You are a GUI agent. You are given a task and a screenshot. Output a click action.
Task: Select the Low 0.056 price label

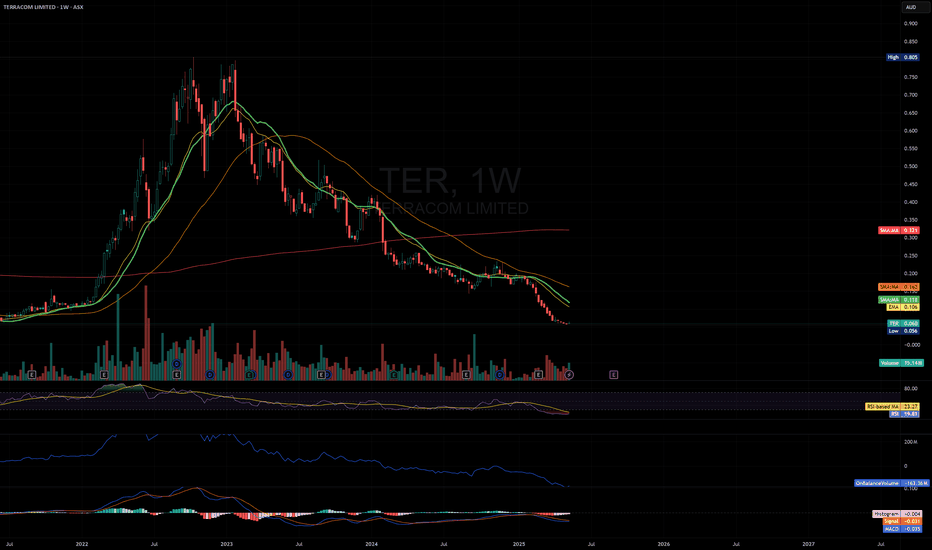[902, 331]
